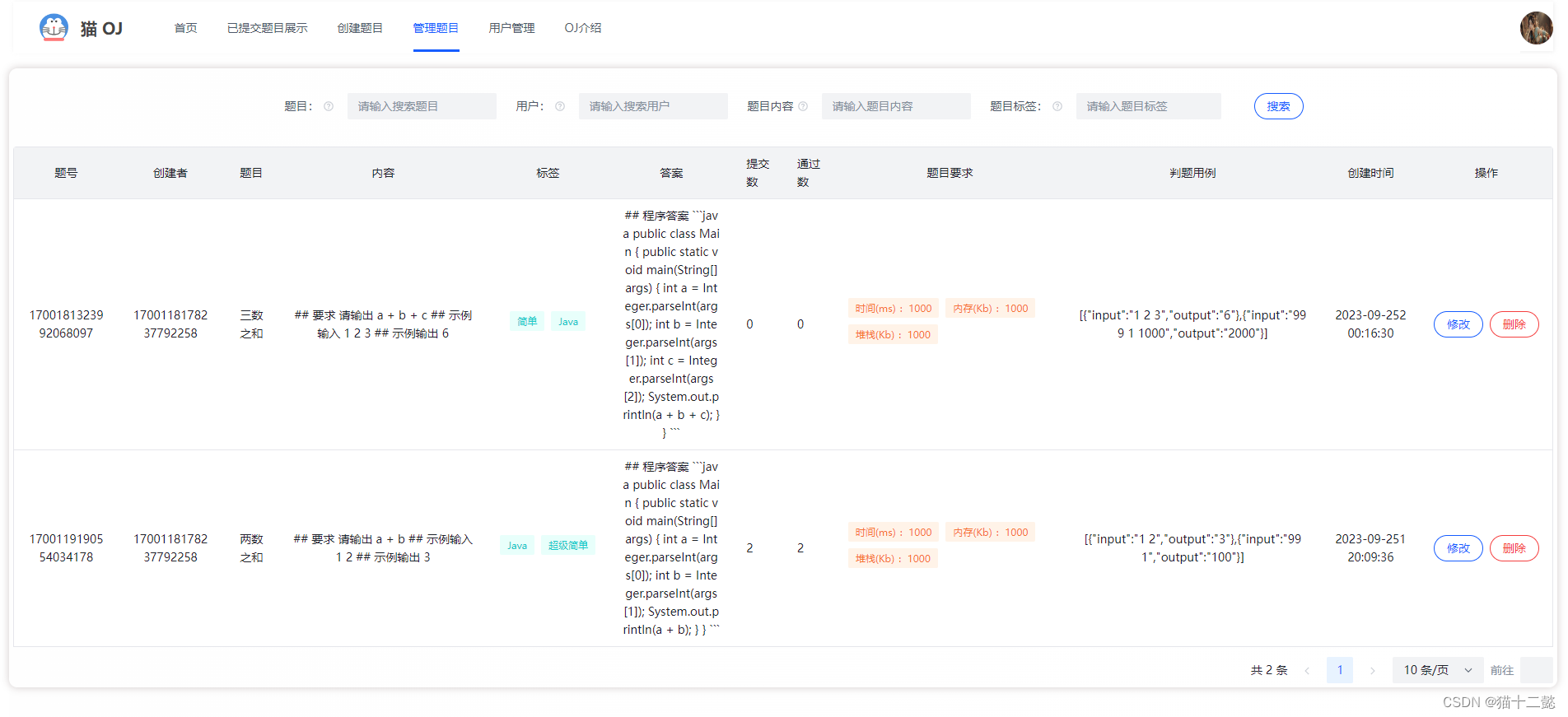Click the 内存(Kb): 1000 tag in 两数之和 row
The height and width of the screenshot is (717, 1568).
991,533
